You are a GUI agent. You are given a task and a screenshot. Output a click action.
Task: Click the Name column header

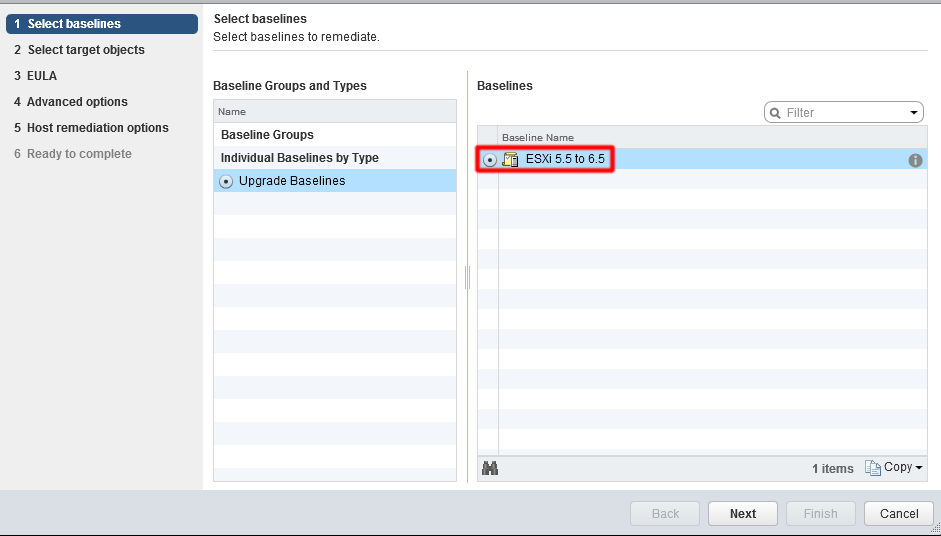pyautogui.click(x=335, y=112)
